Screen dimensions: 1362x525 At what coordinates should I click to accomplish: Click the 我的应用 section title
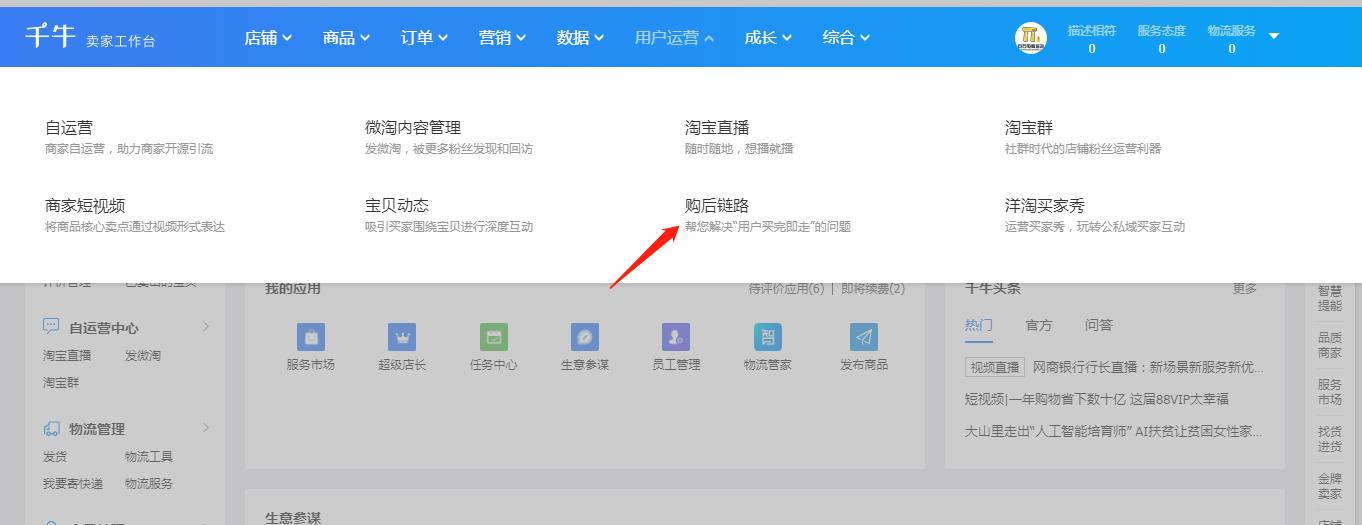[293, 289]
